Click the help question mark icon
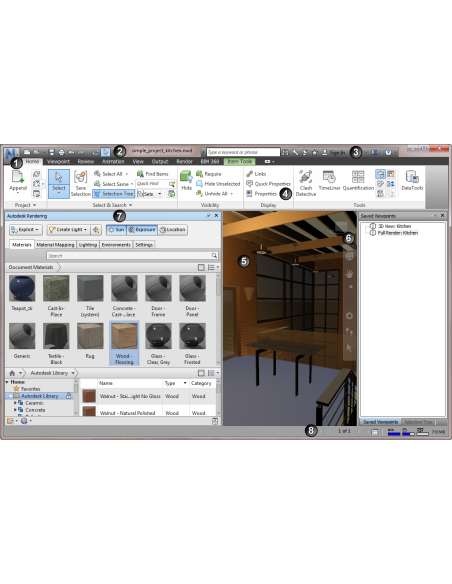Image resolution: width=452 pixels, height=584 pixels. [x=388, y=152]
